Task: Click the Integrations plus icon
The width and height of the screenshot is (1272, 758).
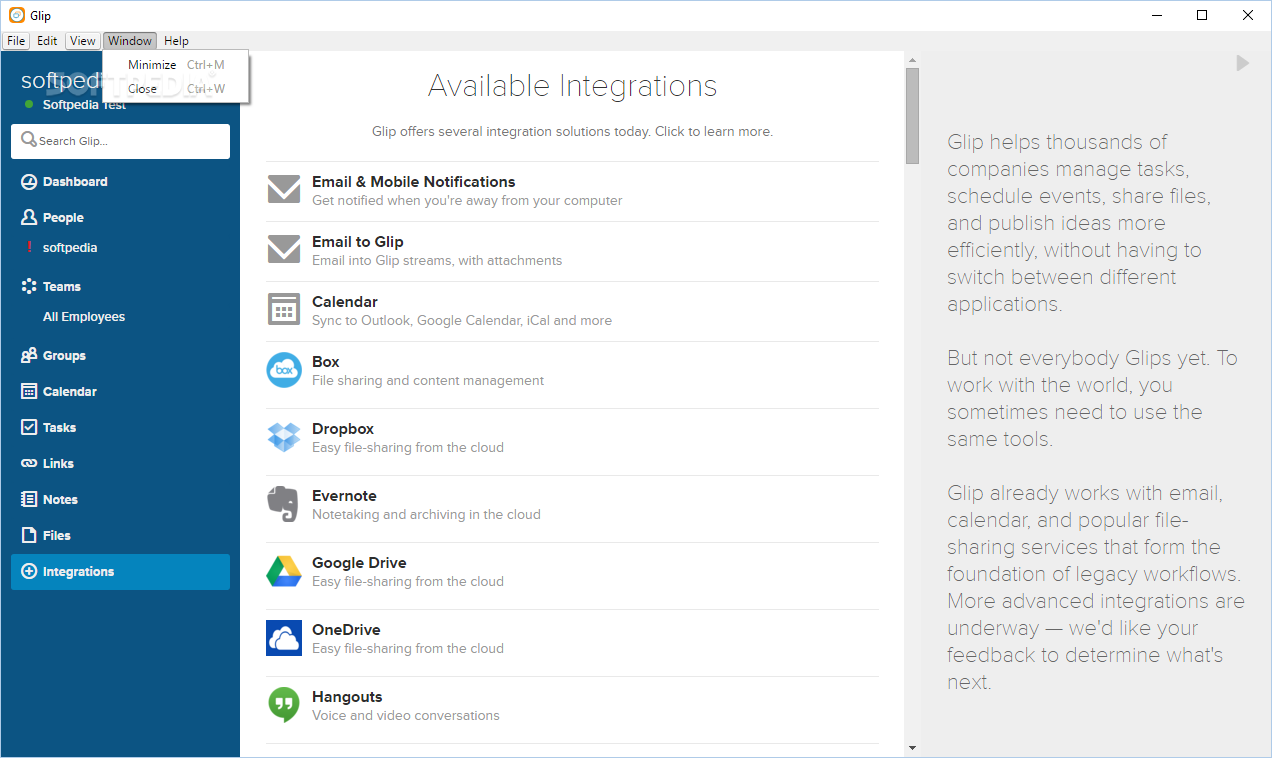Action: click(29, 571)
